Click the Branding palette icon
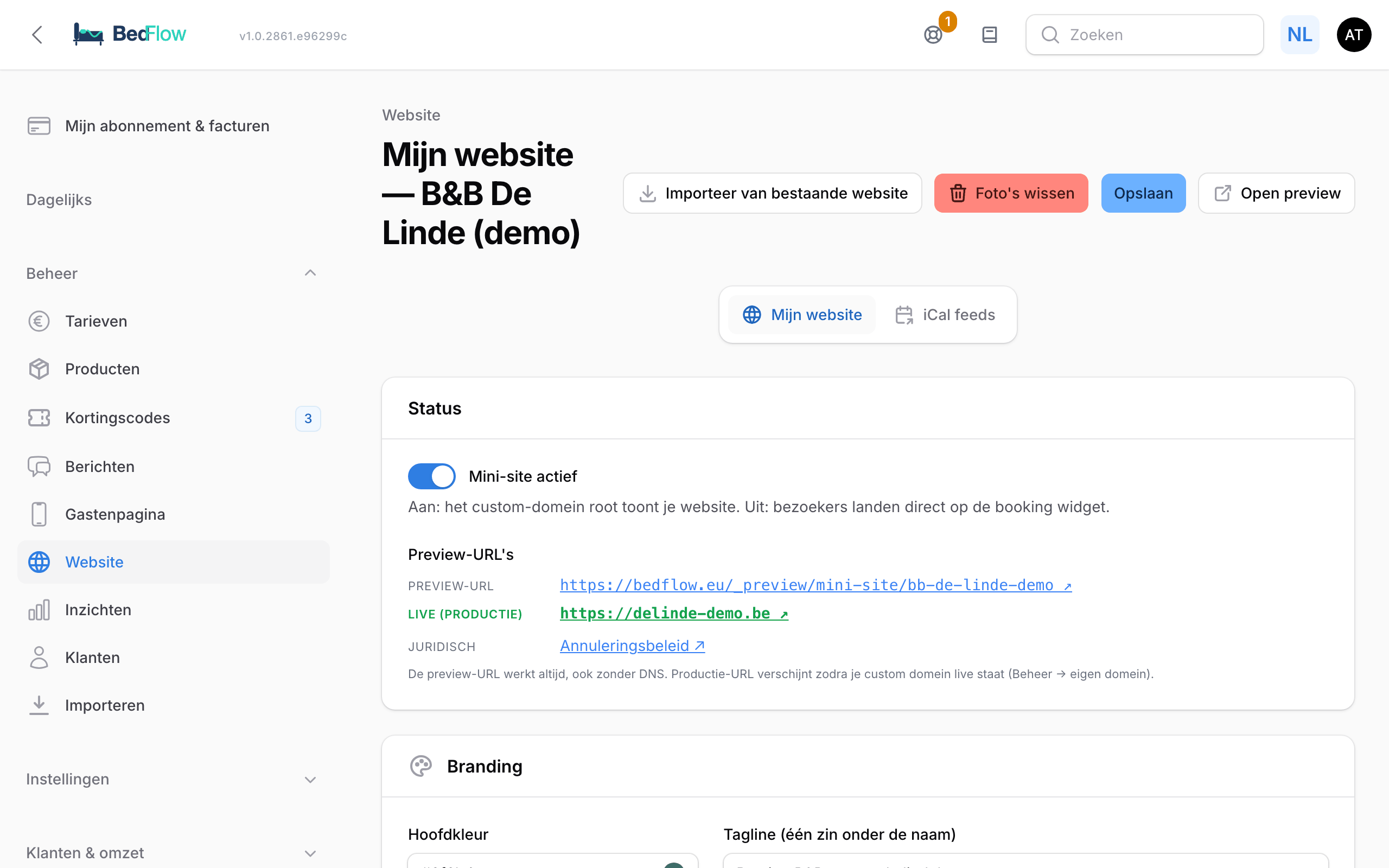Viewport: 1389px width, 868px height. (420, 766)
